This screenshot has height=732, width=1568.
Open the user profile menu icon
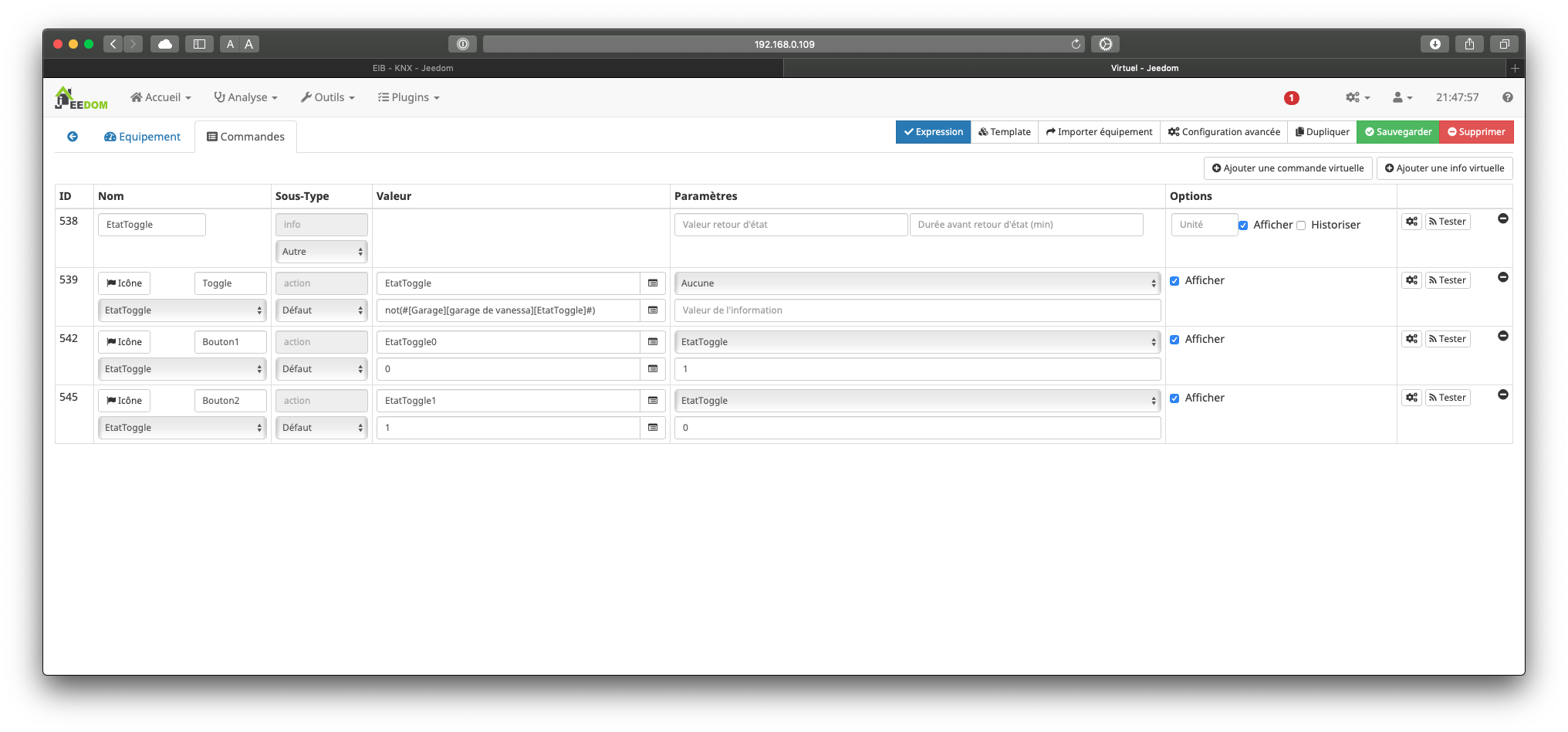coord(1402,97)
